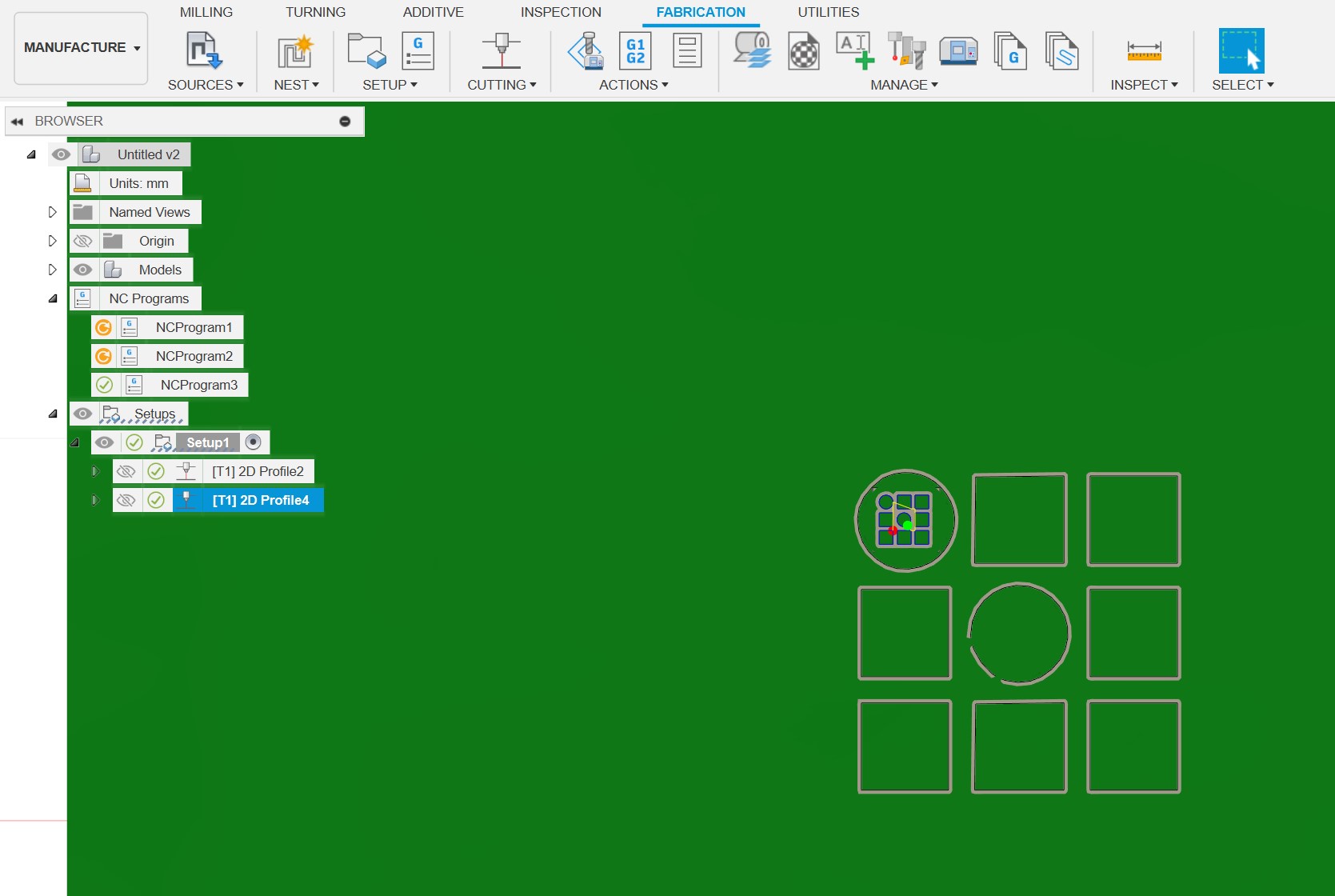This screenshot has width=1335, height=896.
Task: Open the Tool Library icon in Manage
Action: pyautogui.click(x=906, y=51)
